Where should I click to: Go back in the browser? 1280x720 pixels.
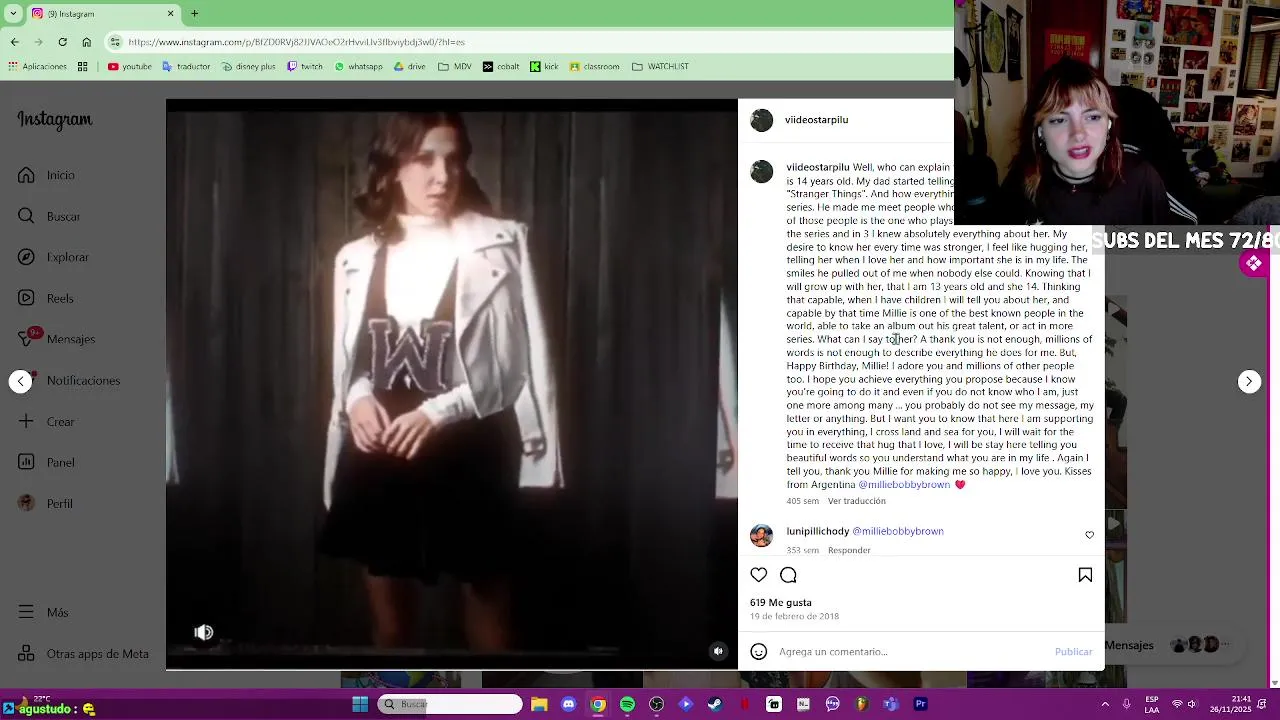15,42
